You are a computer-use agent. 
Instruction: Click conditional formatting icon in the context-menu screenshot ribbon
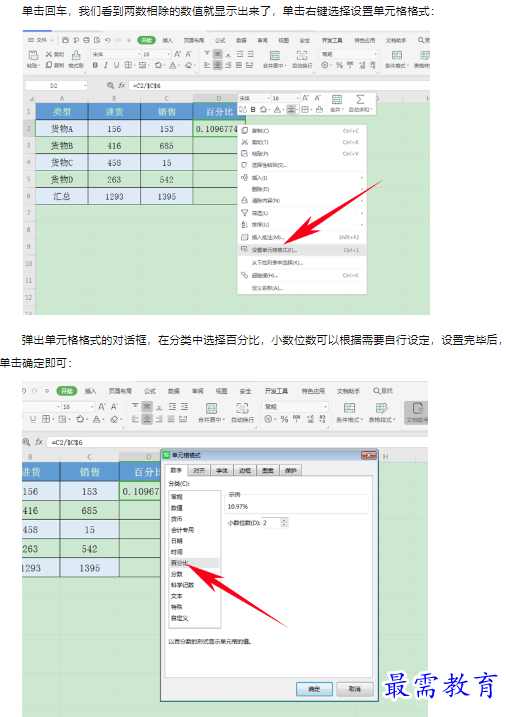point(397,55)
